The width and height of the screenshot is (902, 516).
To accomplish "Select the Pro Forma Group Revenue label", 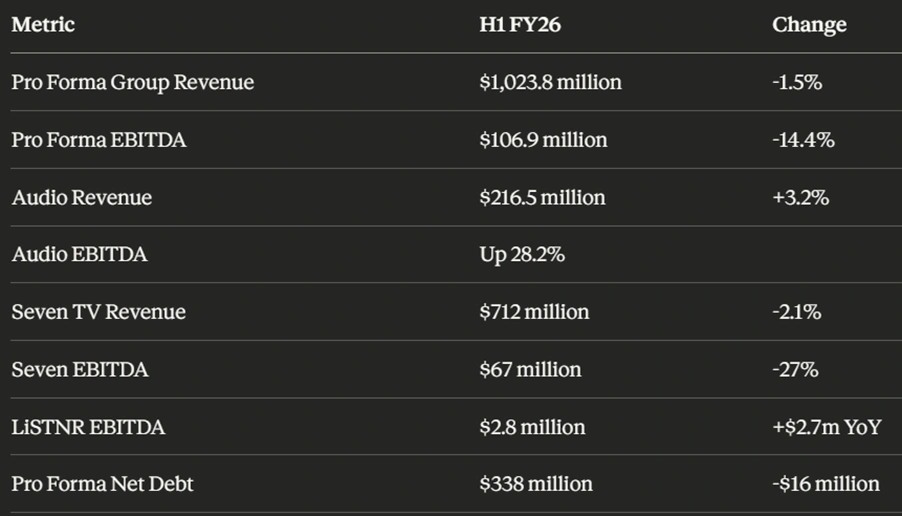I will (133, 82).
